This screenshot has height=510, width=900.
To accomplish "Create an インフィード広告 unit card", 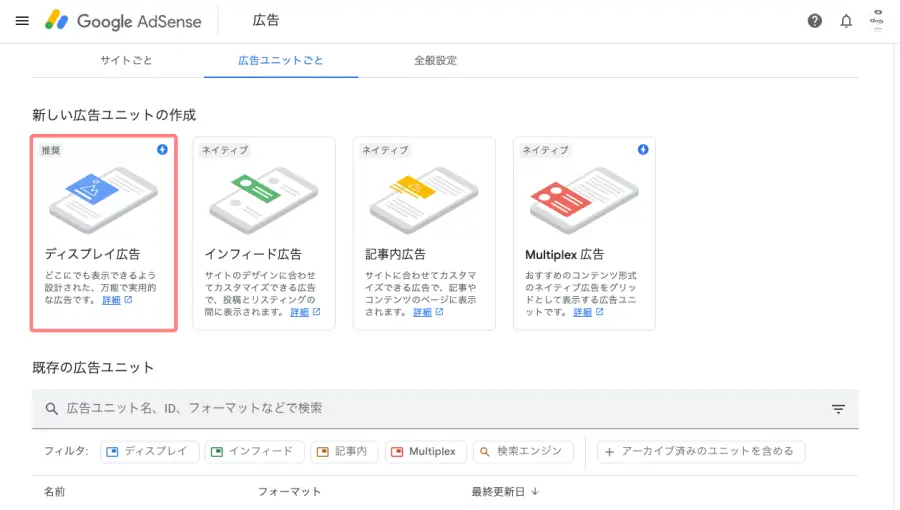I will (x=264, y=233).
